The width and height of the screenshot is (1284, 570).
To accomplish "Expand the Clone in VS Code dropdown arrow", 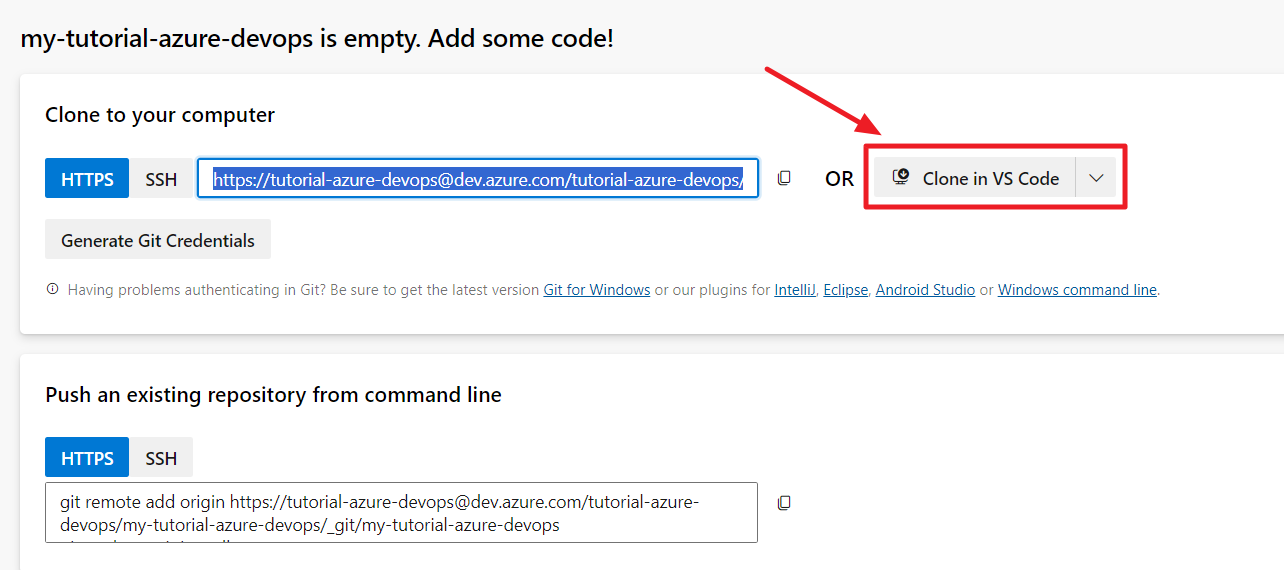I will (1096, 178).
